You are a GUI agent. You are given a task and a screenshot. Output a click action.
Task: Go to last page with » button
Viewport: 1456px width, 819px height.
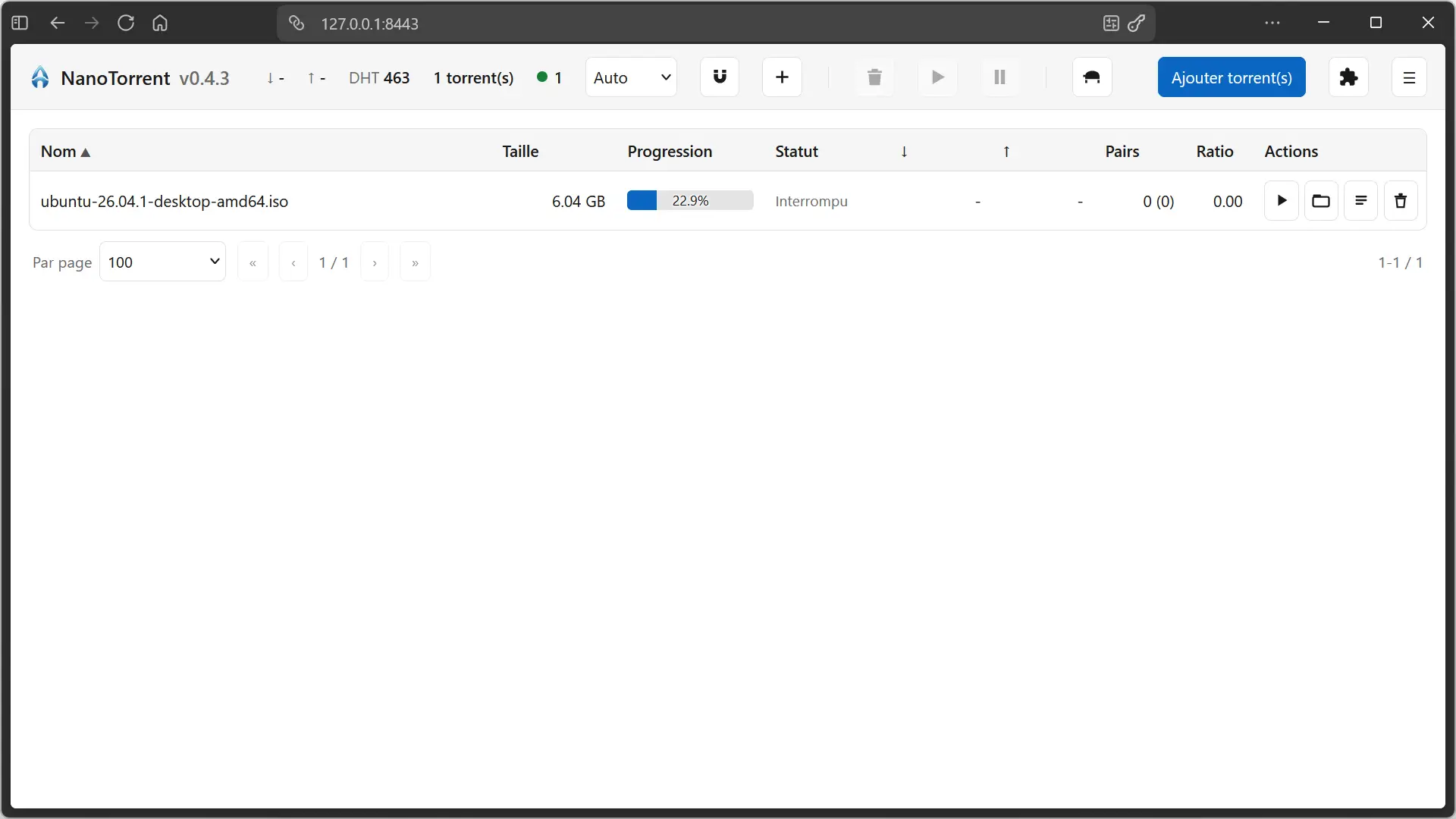(415, 262)
